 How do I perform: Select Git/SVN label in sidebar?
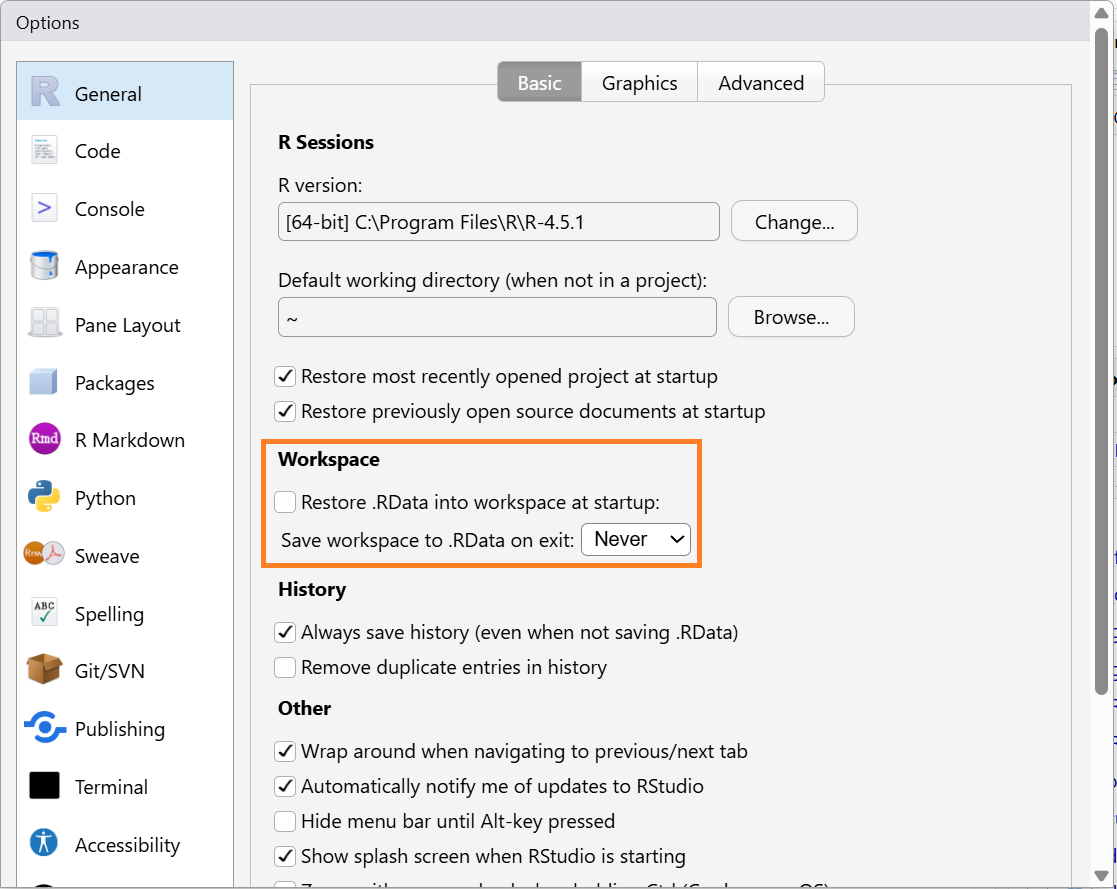(110, 671)
